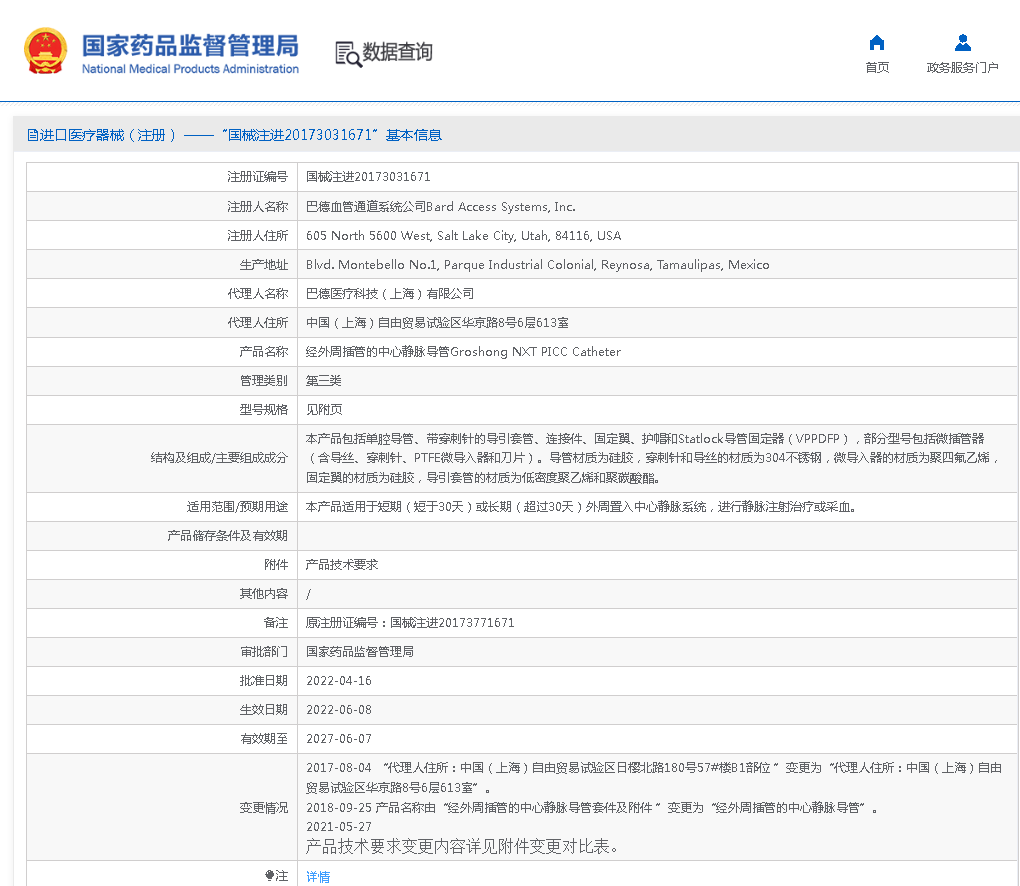Viewport: 1020px width, 886px height.
Task: Click the 产品储存条件及有效期 label
Action: point(227,535)
